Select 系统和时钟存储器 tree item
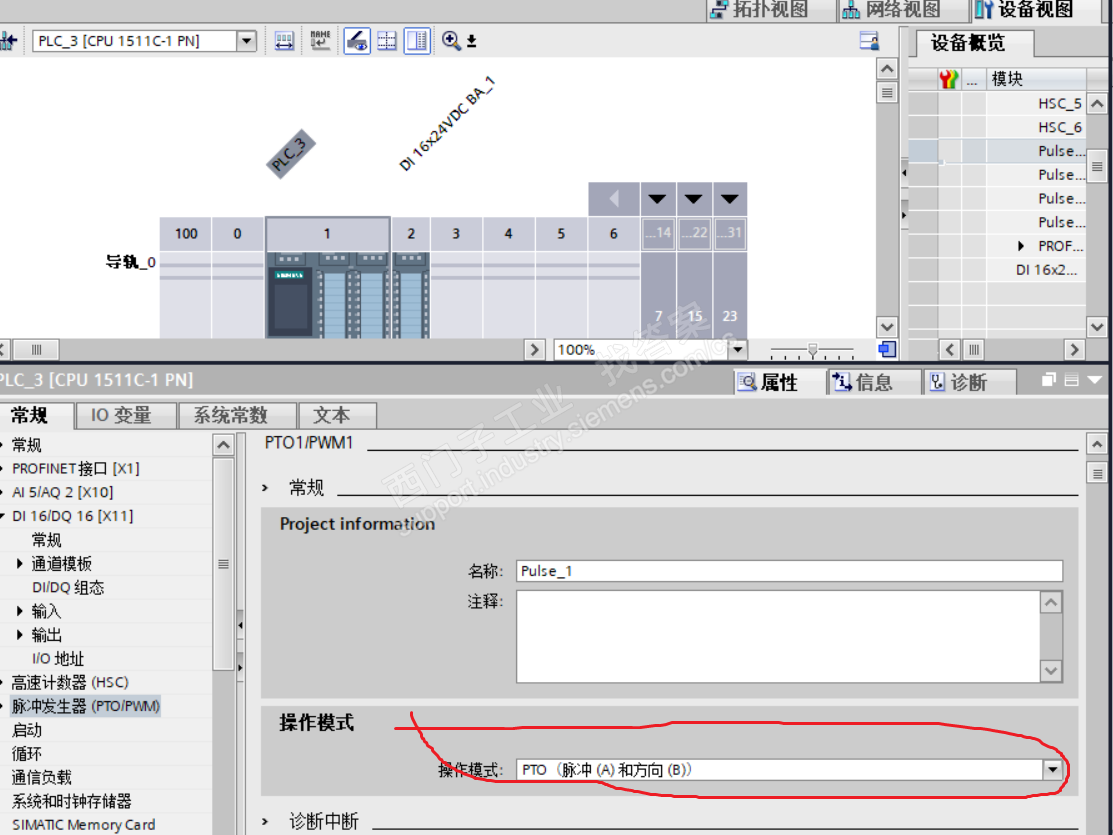The height and width of the screenshot is (835, 1113). pos(72,801)
